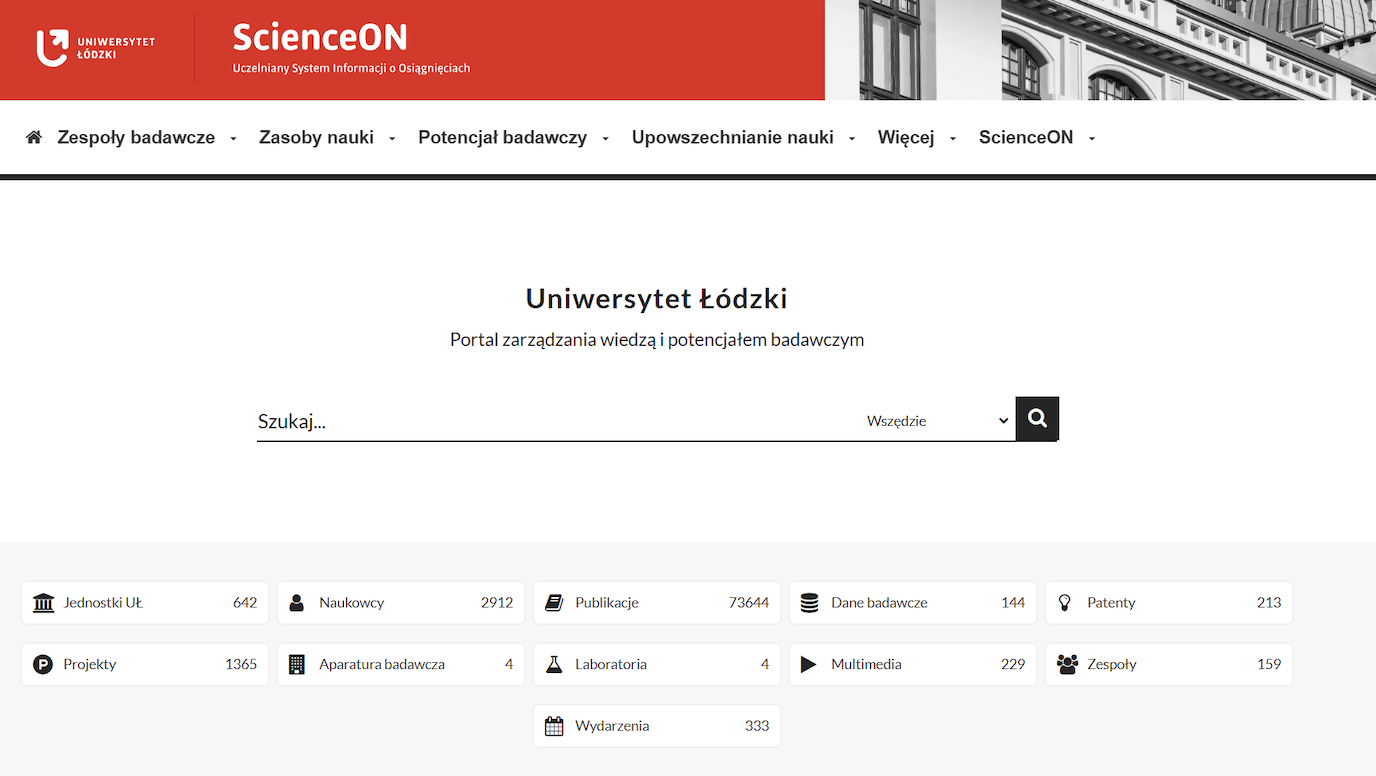1376x776 pixels.
Task: Click the count 213 next to Patenty
Action: [x=1269, y=603]
